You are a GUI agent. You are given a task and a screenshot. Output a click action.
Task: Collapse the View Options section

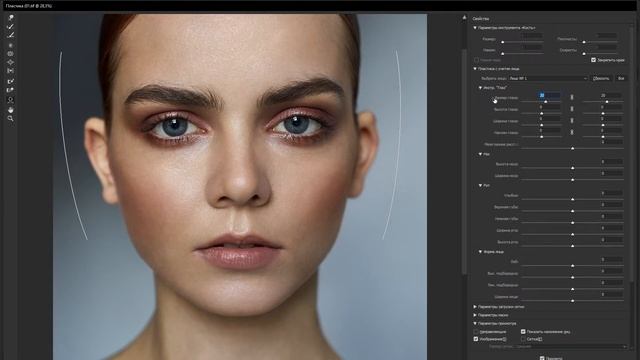tap(475, 323)
